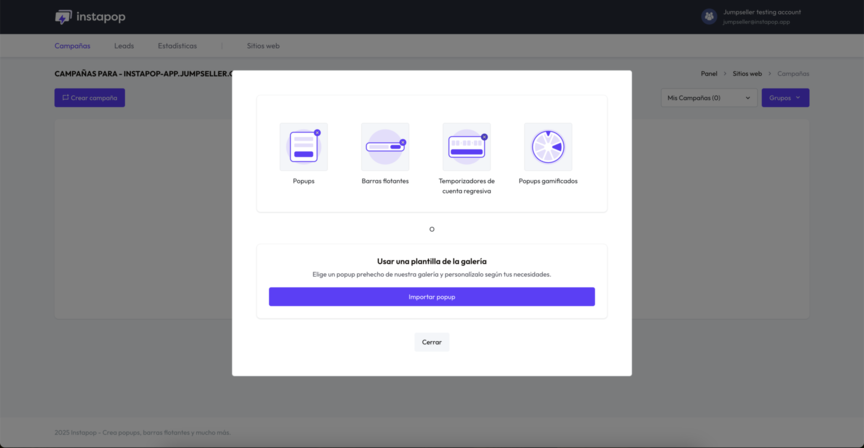Click the Instapop logo in header

(x=90, y=17)
